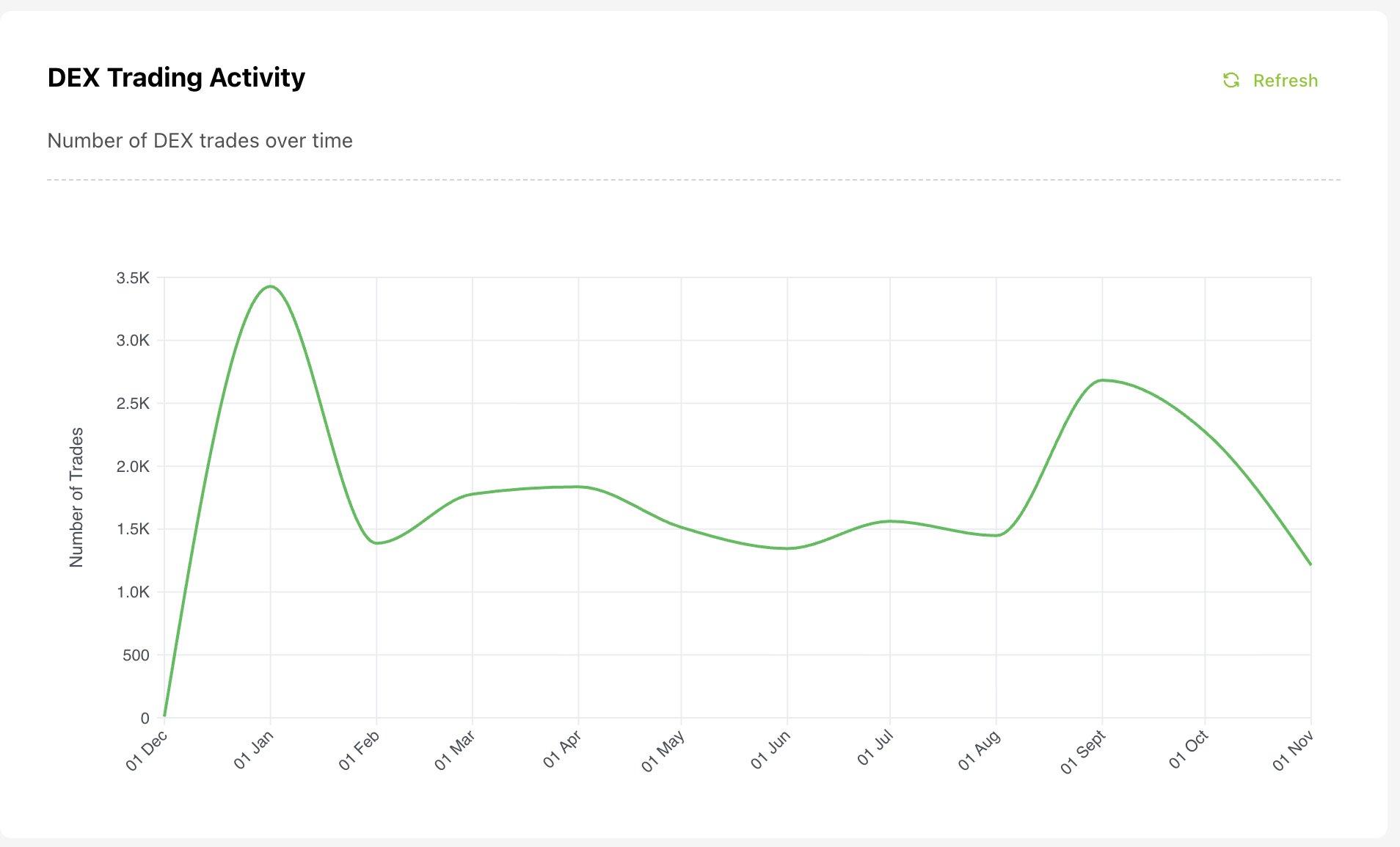Screen dimensions: 1400x847
Task: Select the 01 May x-axis label
Action: tap(663, 752)
